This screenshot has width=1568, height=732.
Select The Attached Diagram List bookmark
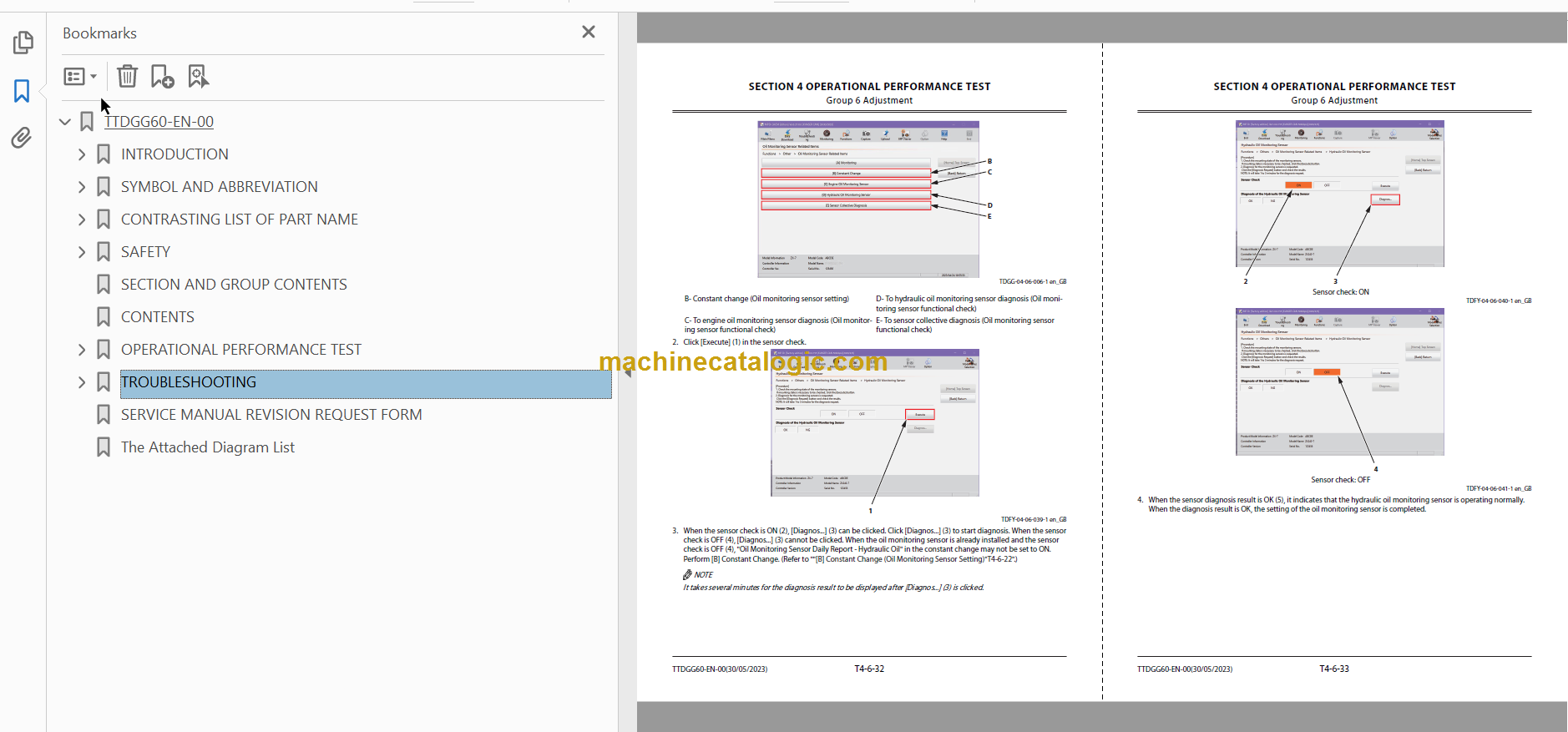208,447
